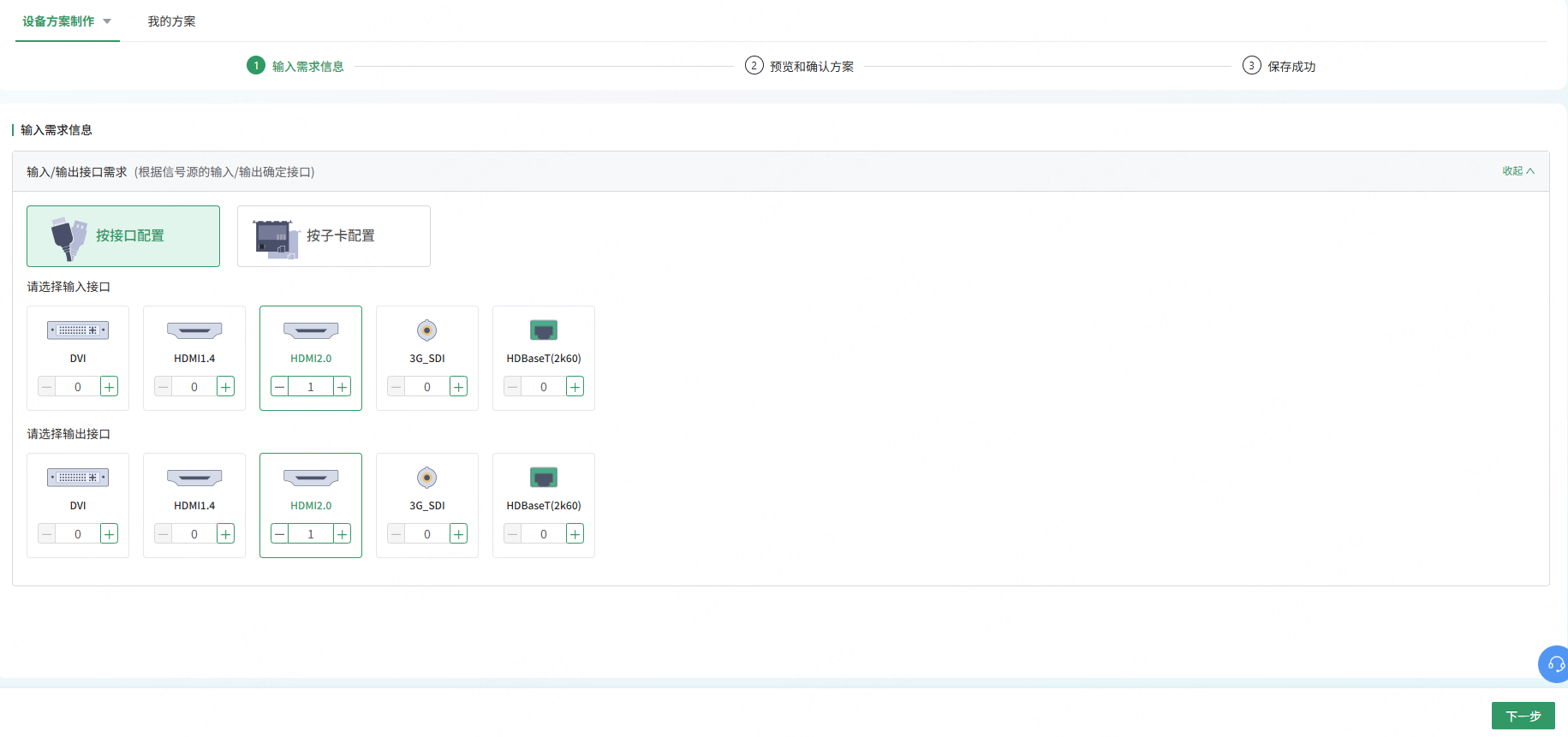Viewport: 1568px width, 737px height.
Task: Expand the 设备方案制作 dropdown arrow
Action: [107, 21]
